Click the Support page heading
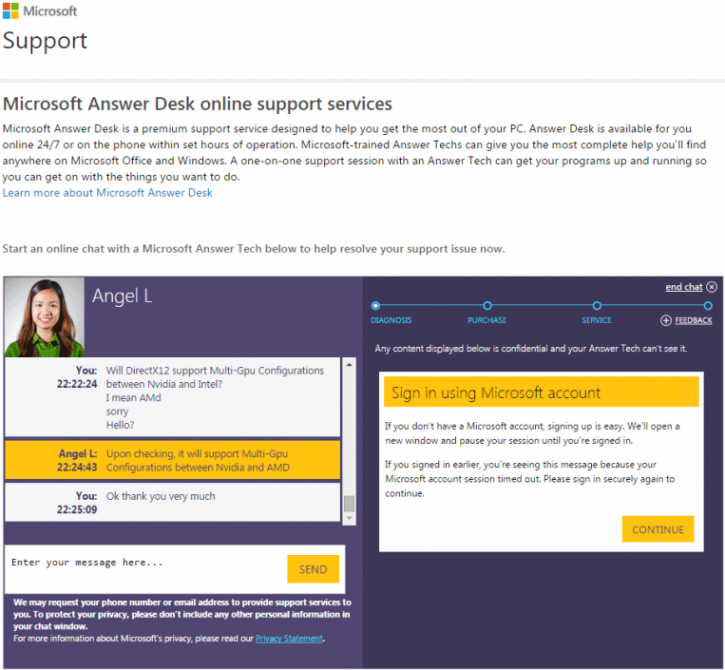The width and height of the screenshot is (725, 670). pyautogui.click(x=45, y=41)
